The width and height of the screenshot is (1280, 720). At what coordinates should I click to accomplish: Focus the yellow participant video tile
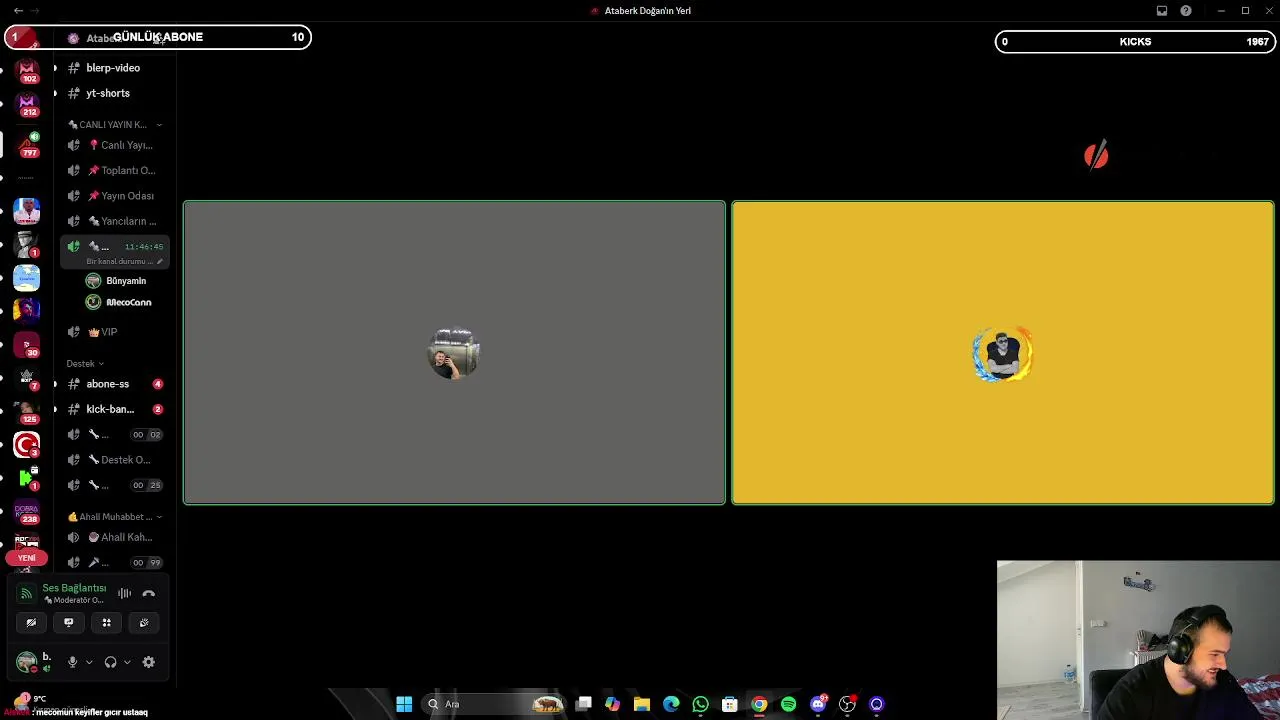1003,353
